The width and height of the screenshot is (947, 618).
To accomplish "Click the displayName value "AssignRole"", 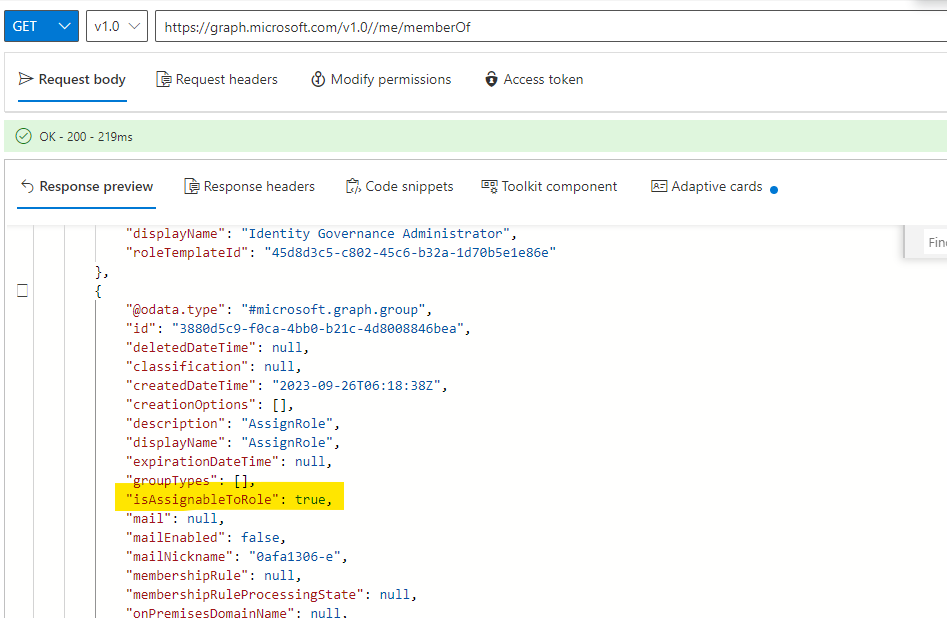I will [x=287, y=443].
